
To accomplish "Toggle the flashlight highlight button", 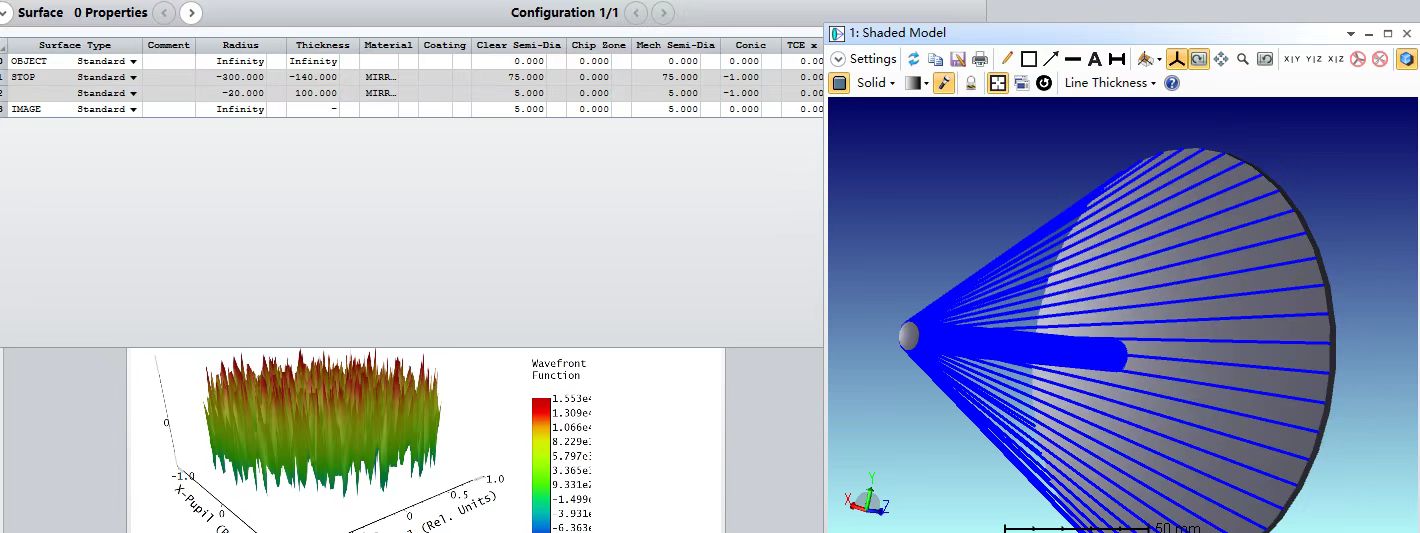I will point(943,83).
